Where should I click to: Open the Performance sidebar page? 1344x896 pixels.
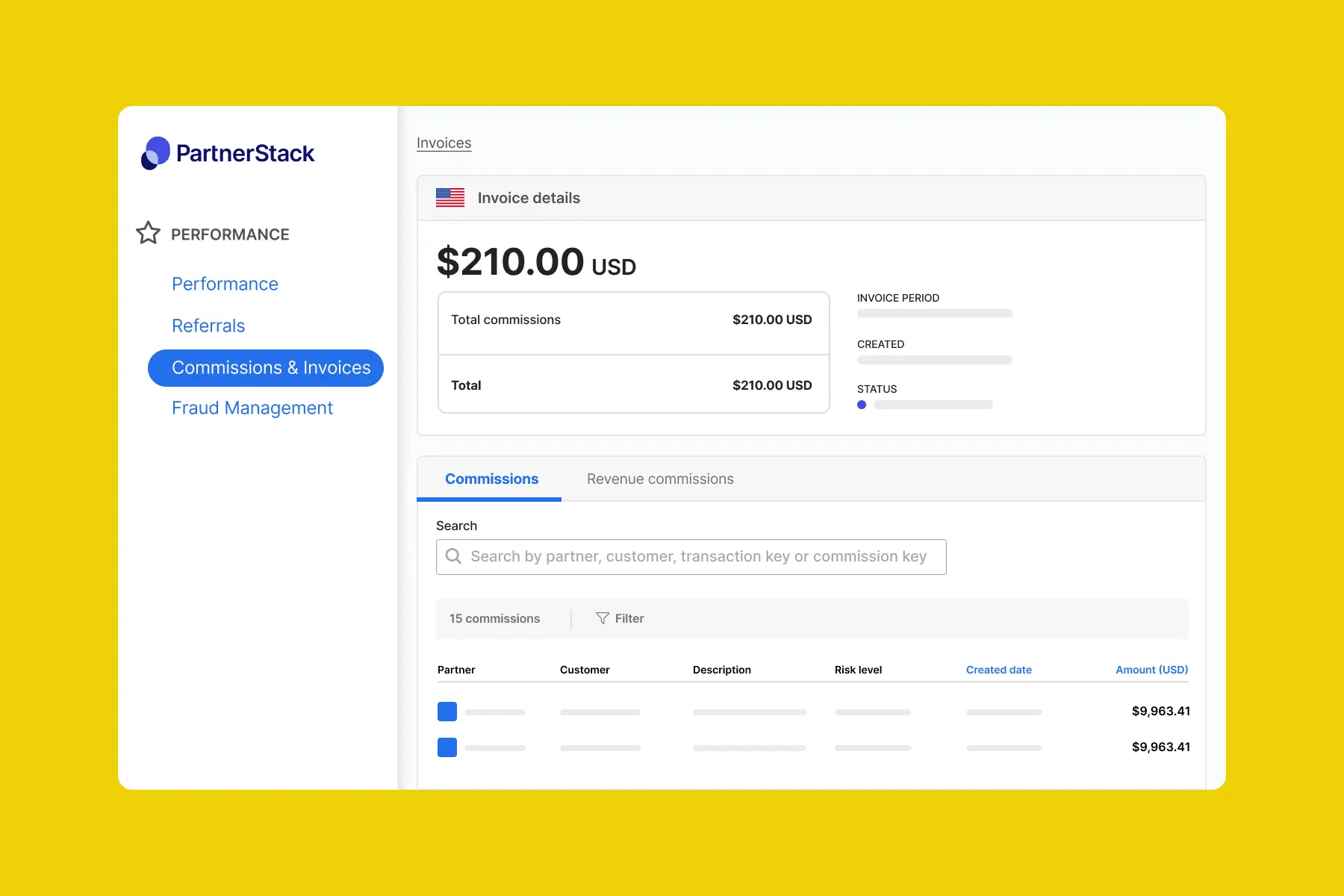225,284
